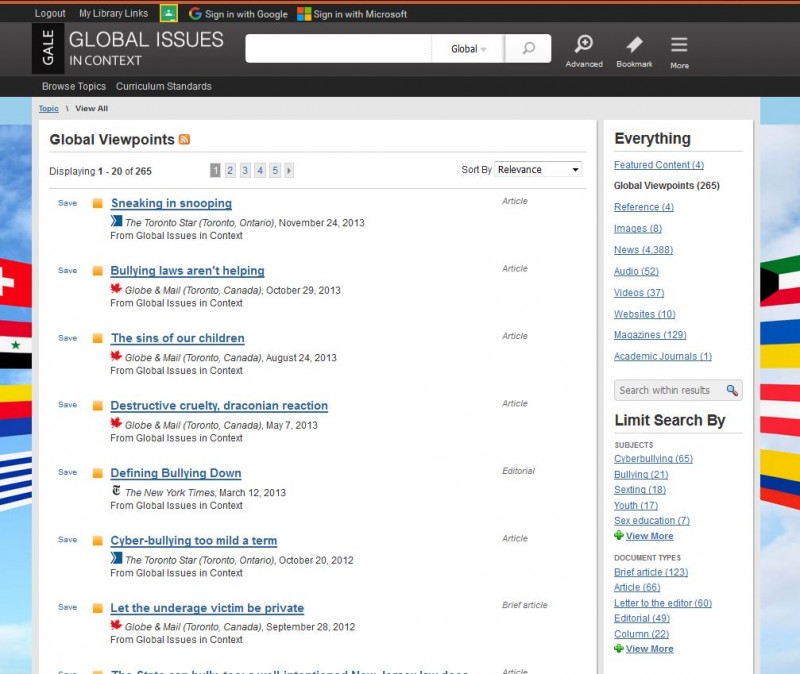Click maple leaf logo under Bullying laws aren't helping
Image resolution: width=800 pixels, height=674 pixels.
(x=116, y=288)
